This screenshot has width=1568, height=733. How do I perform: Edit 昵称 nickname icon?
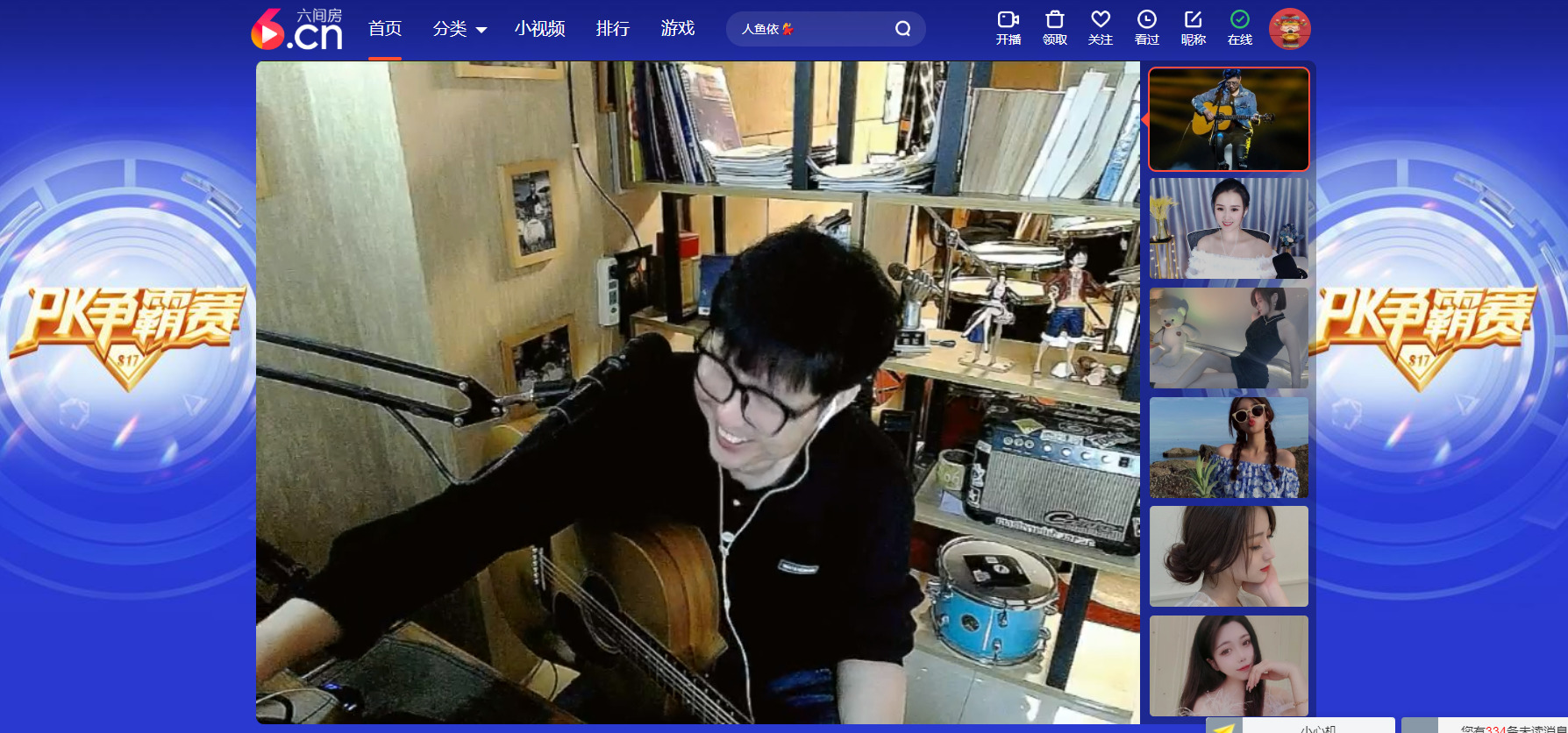click(1194, 28)
